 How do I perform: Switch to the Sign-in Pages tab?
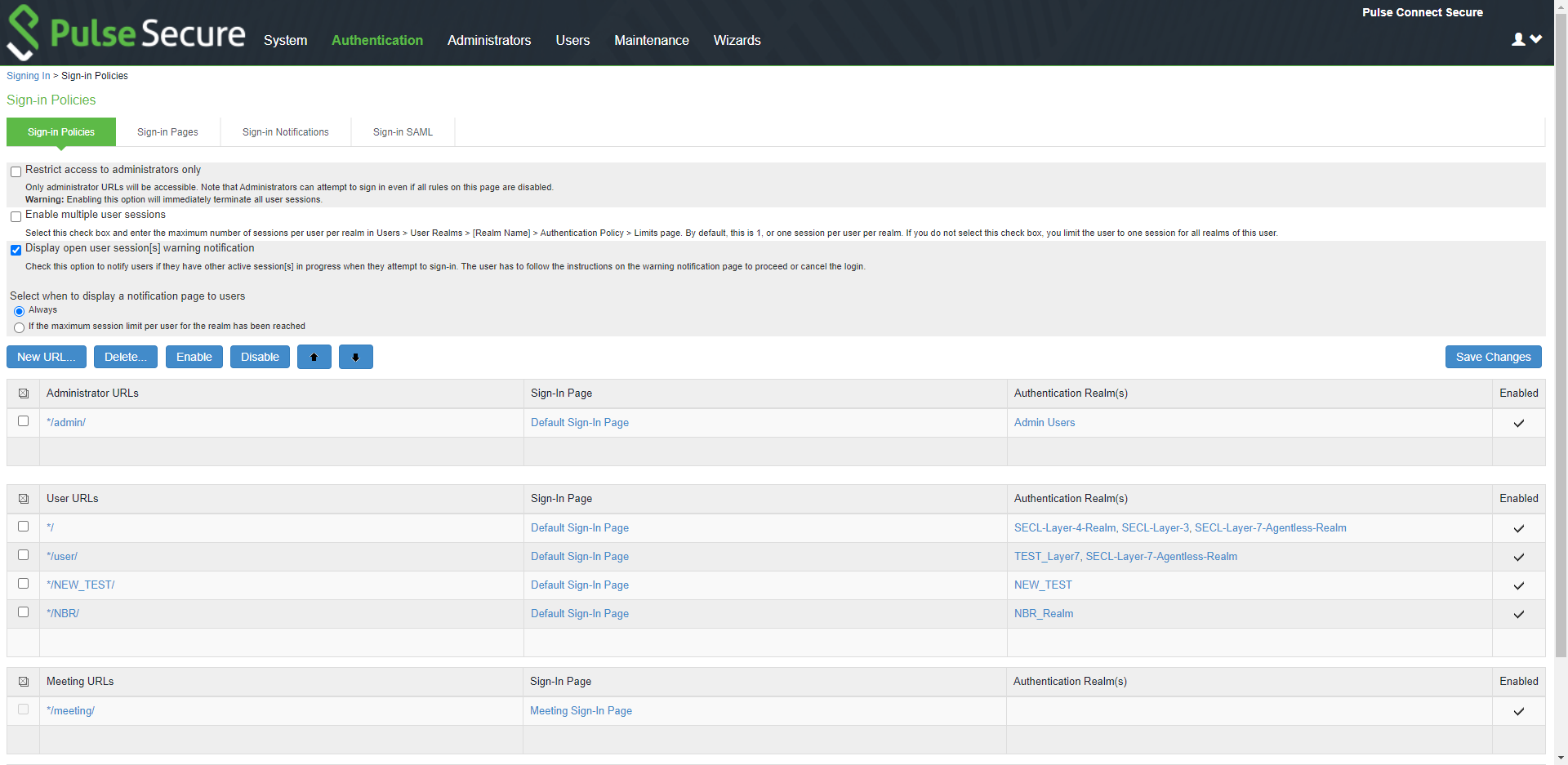point(167,132)
